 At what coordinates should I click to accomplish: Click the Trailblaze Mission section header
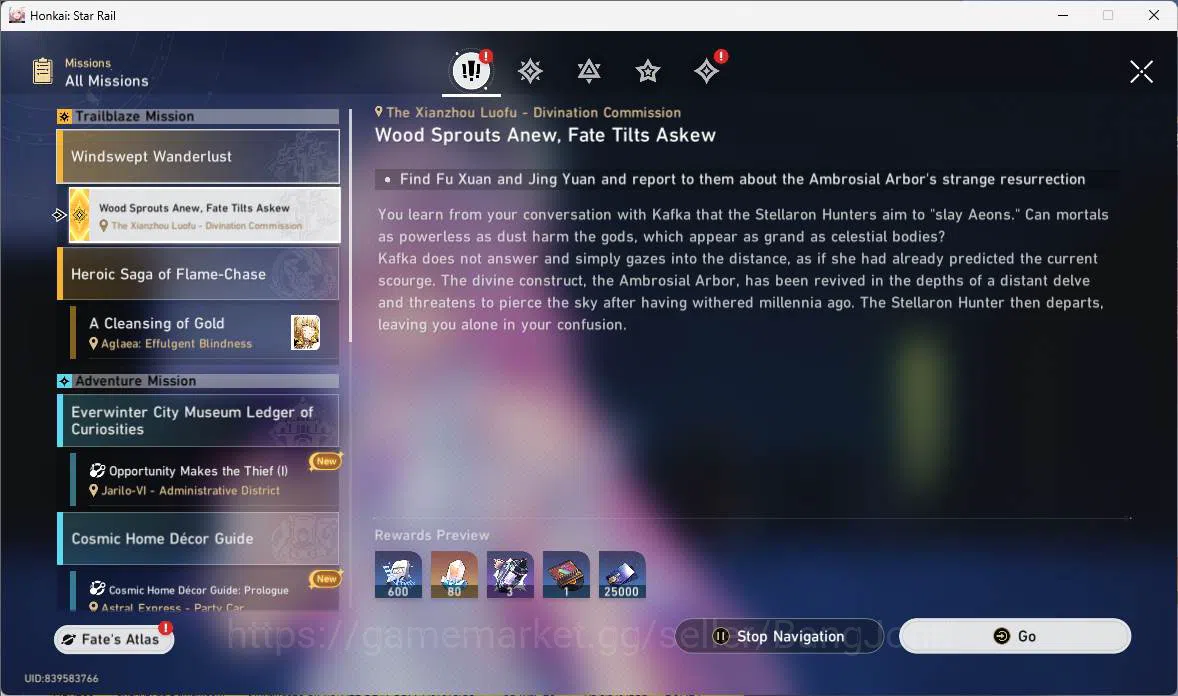point(198,117)
